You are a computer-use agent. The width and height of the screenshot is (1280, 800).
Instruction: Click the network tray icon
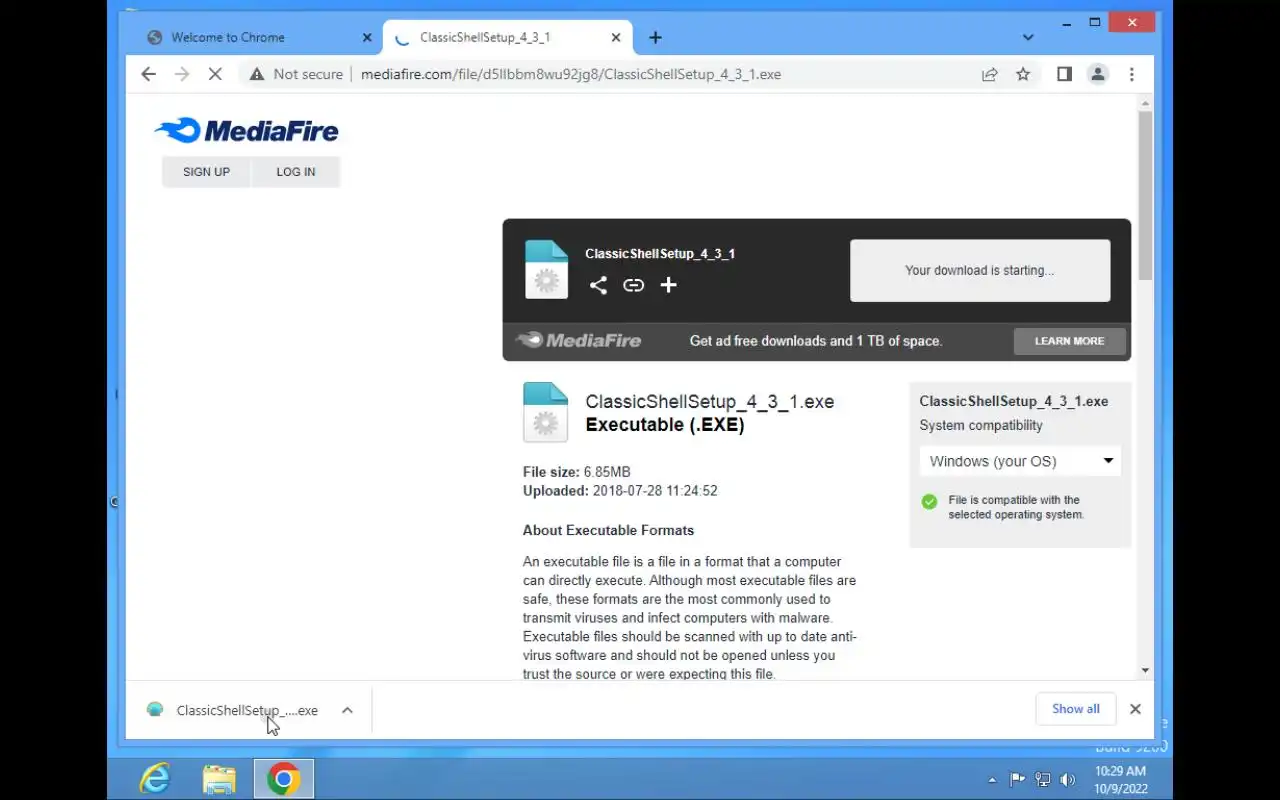click(x=1043, y=780)
